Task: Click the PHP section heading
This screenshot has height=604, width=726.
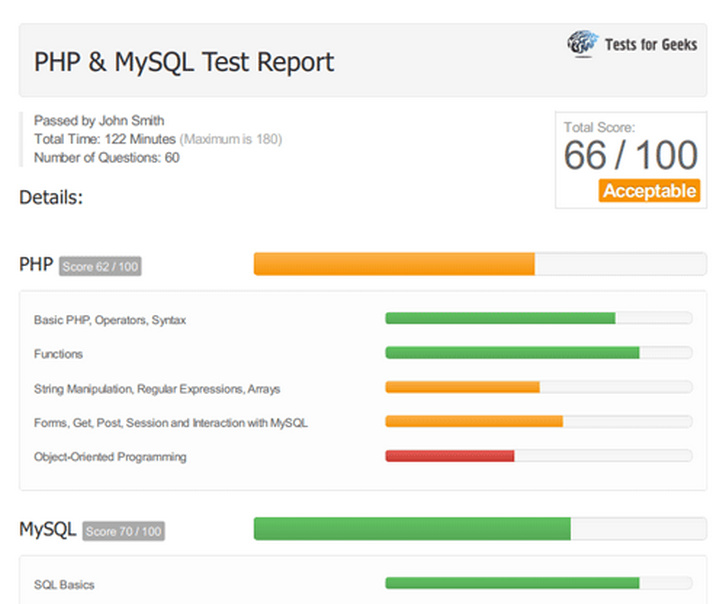Action: [x=35, y=265]
